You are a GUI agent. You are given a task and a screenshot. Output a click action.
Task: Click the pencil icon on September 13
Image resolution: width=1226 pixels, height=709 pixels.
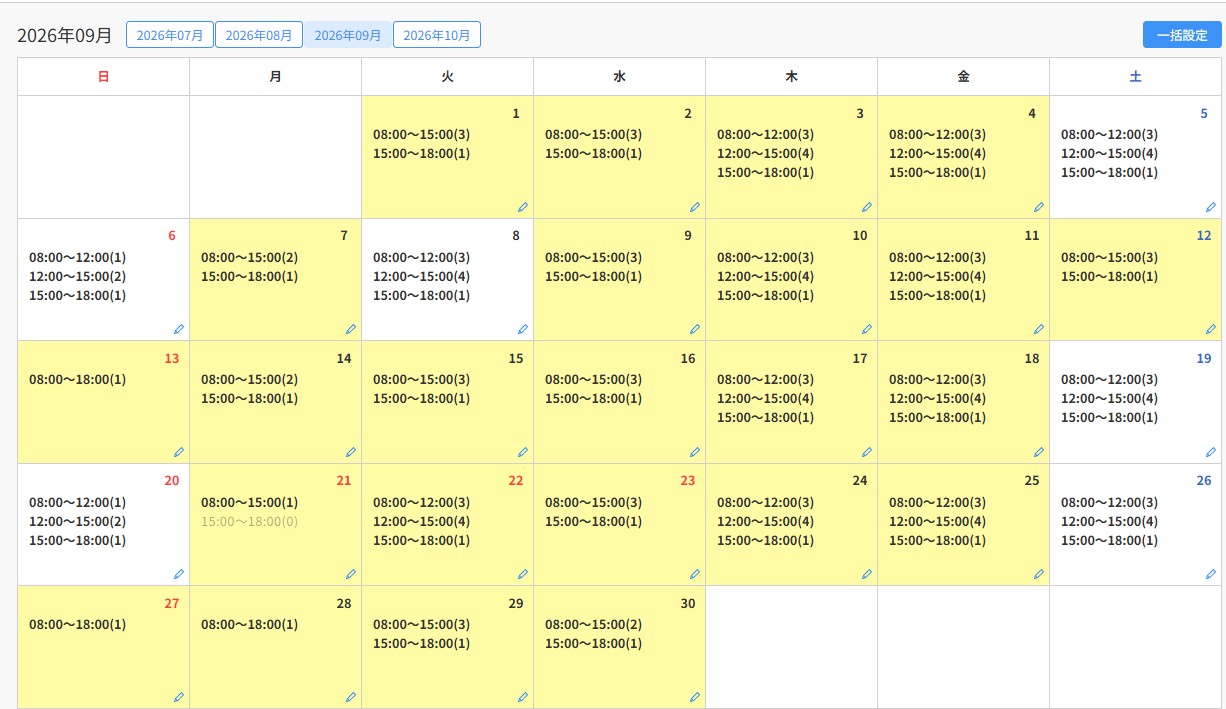point(179,452)
